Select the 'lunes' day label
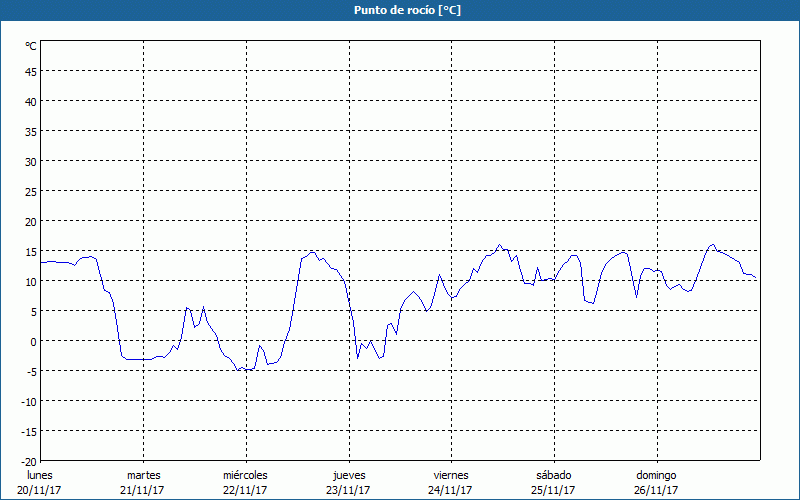 click(x=39, y=475)
